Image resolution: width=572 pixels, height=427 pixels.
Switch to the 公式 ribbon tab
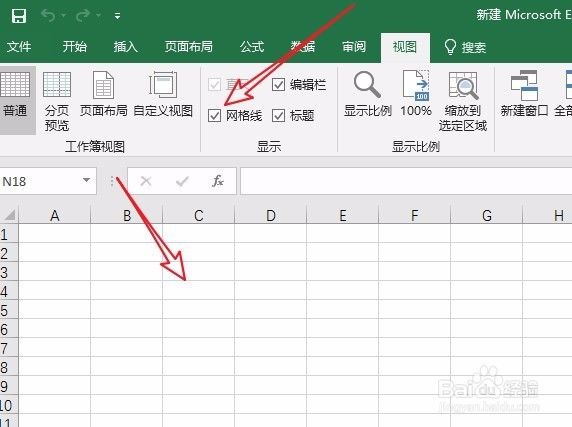coord(252,47)
